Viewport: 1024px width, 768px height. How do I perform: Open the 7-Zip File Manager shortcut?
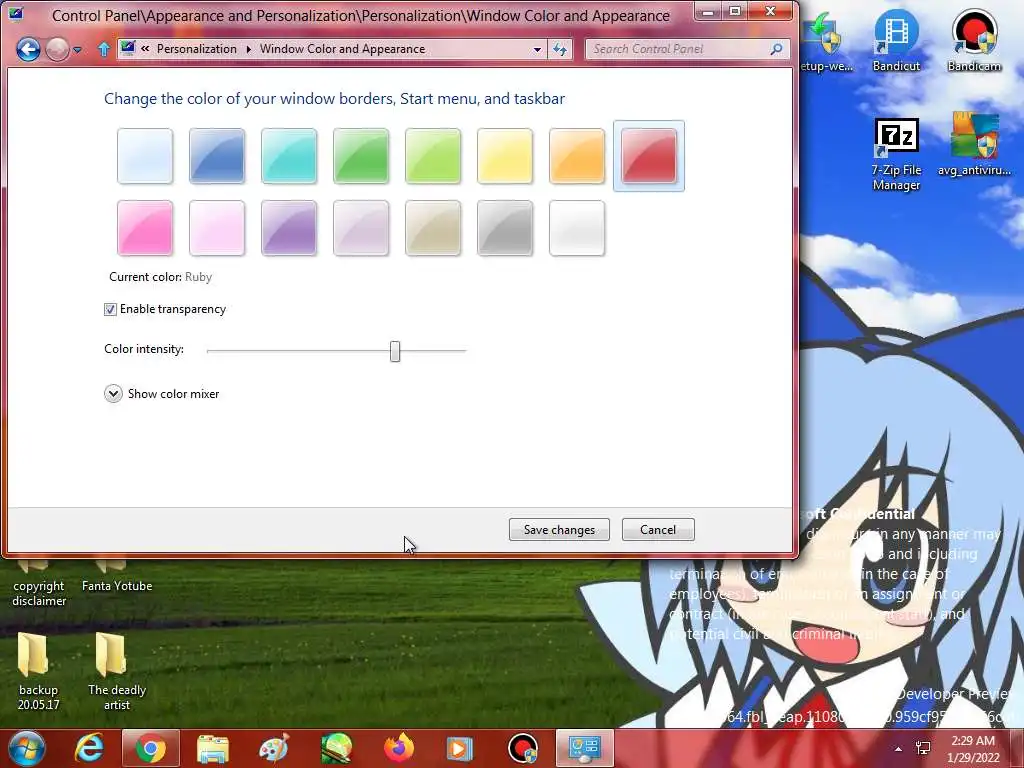click(x=896, y=155)
